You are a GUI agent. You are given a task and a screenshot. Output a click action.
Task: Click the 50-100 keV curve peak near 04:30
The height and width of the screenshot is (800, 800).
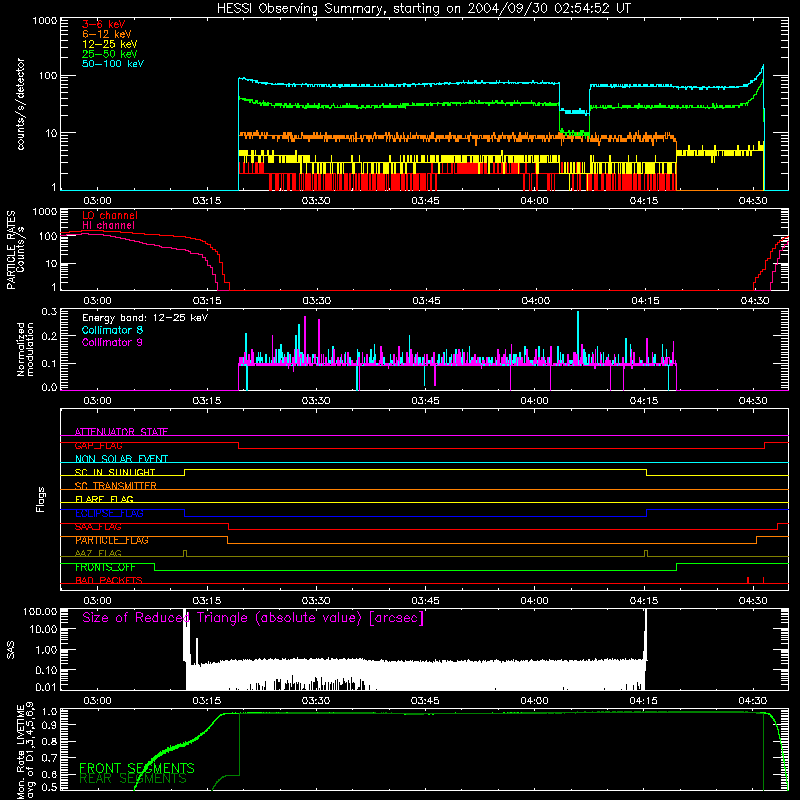coord(763,66)
